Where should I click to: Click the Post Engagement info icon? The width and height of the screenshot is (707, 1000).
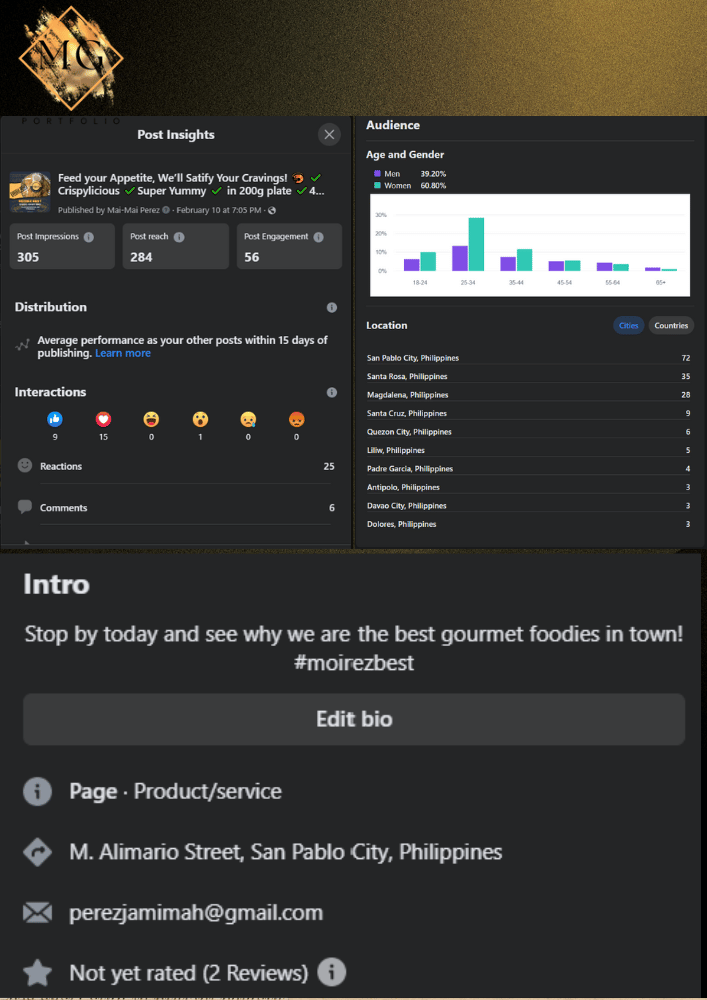tap(318, 237)
